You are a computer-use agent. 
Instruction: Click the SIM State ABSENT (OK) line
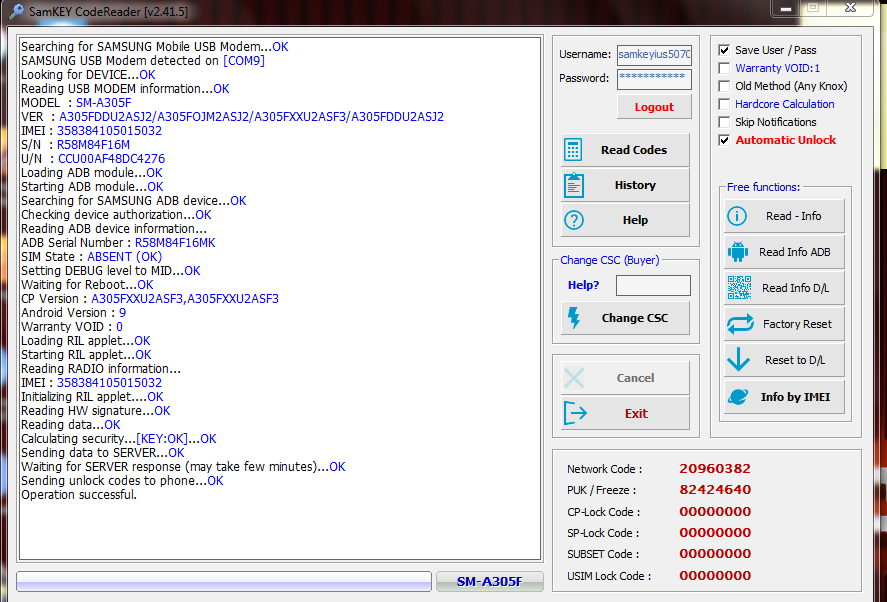click(x=92, y=256)
